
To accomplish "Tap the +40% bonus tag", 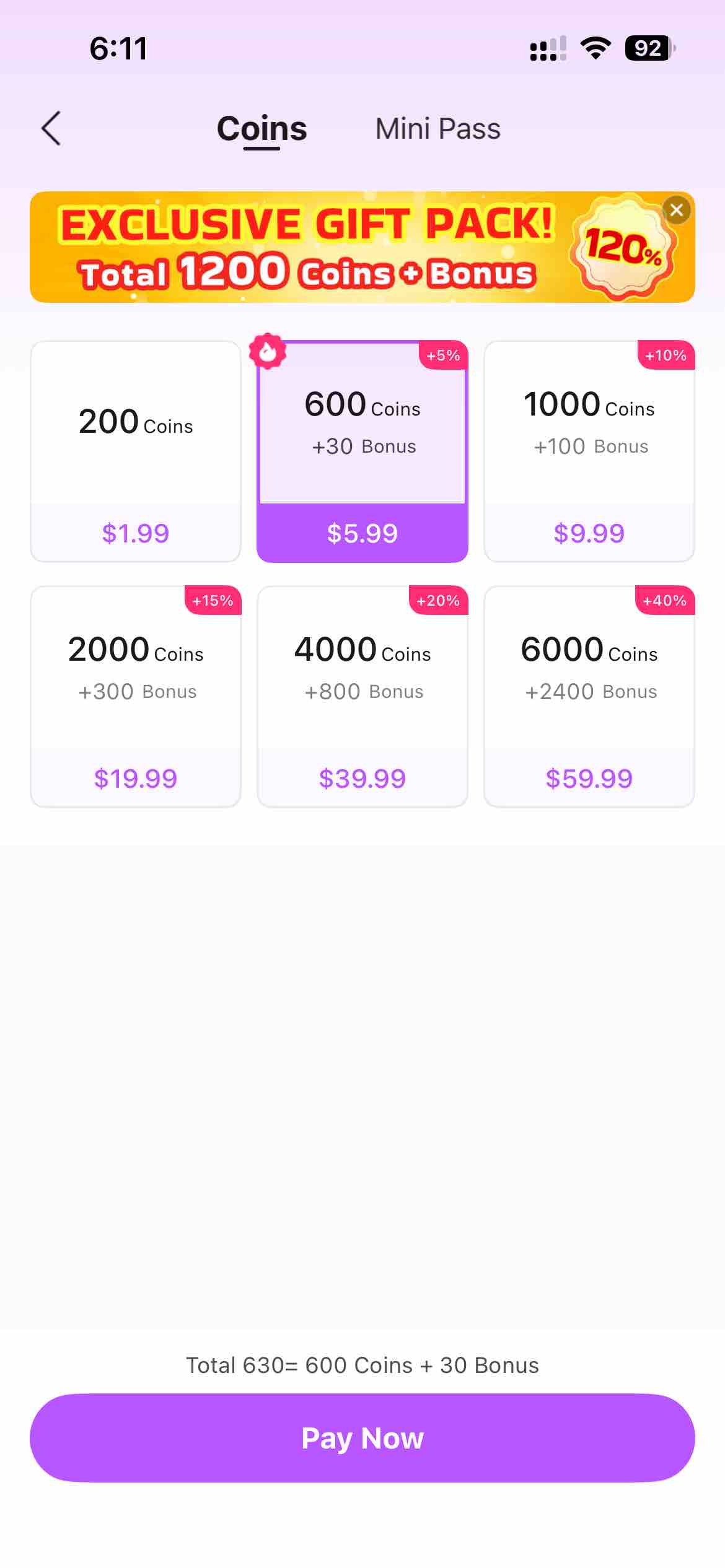I will (x=664, y=601).
